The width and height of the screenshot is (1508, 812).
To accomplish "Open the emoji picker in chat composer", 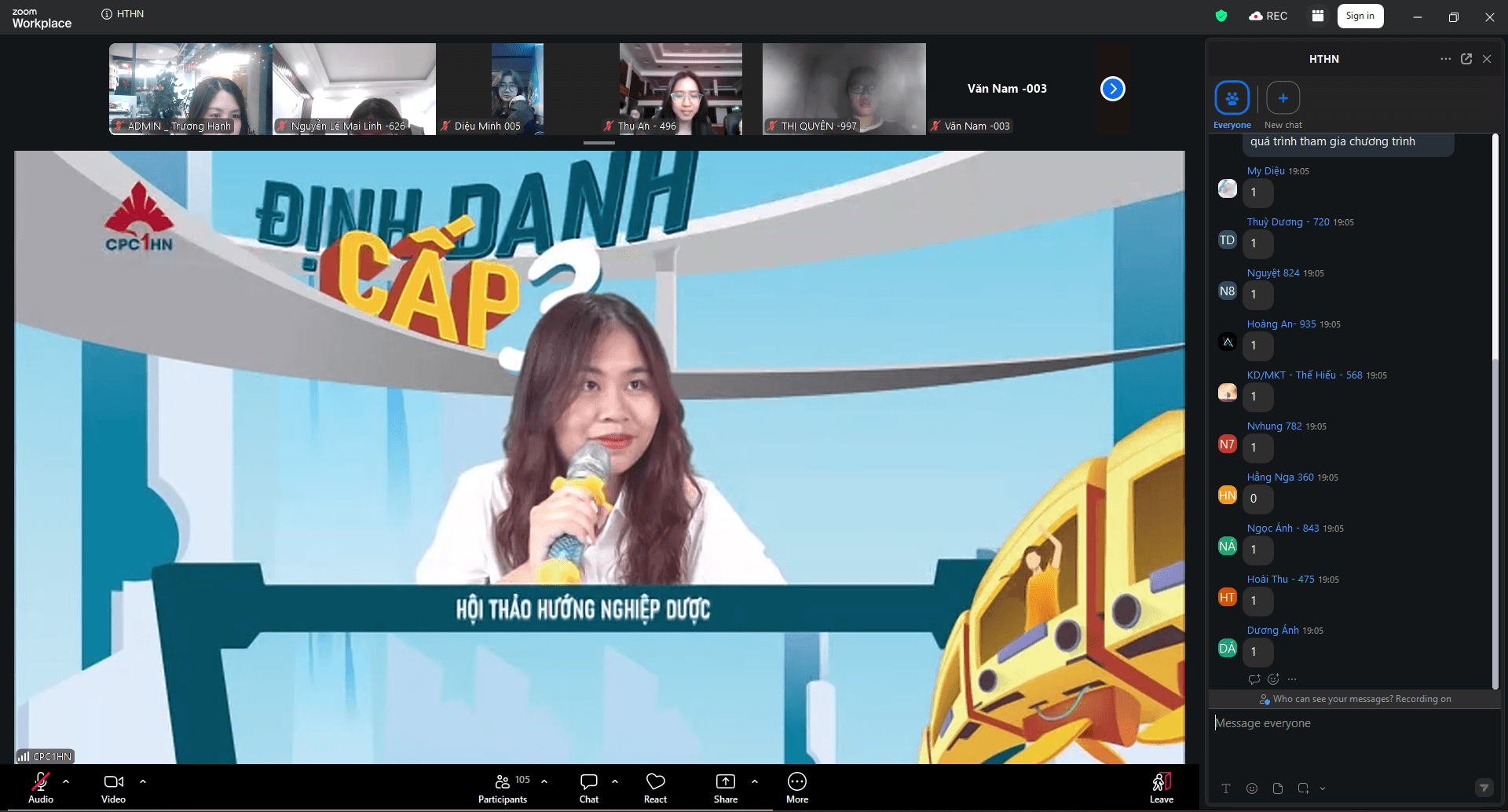I will [x=1252, y=788].
